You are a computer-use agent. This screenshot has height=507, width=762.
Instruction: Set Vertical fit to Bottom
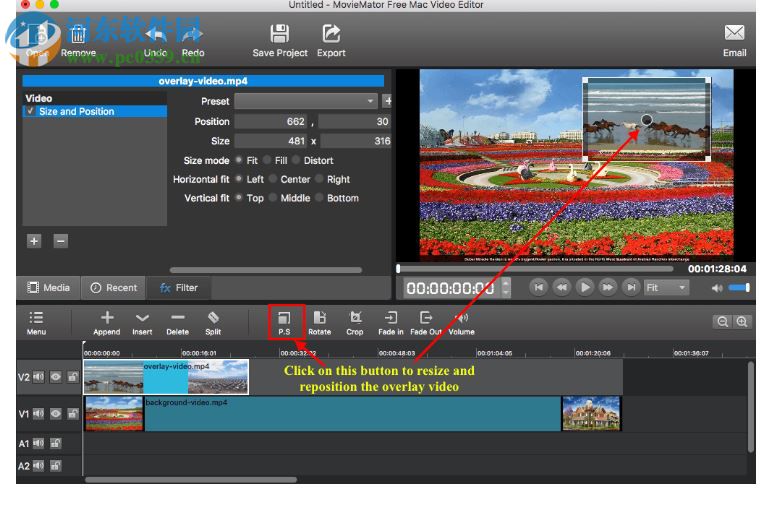pyautogui.click(x=319, y=197)
